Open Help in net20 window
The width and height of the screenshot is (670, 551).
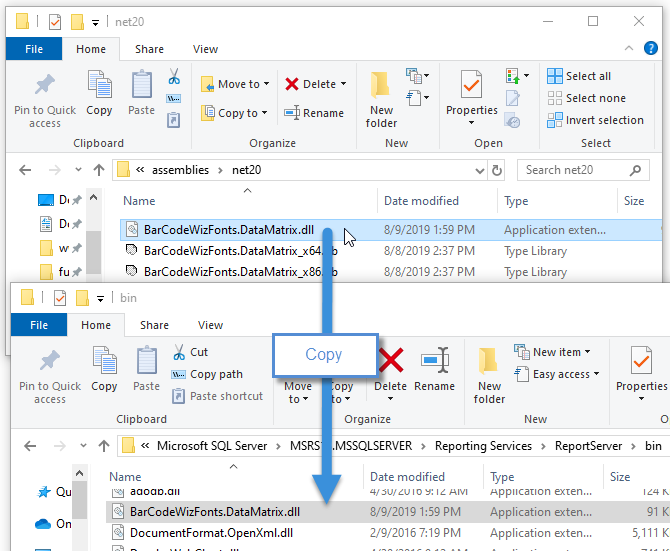650,48
